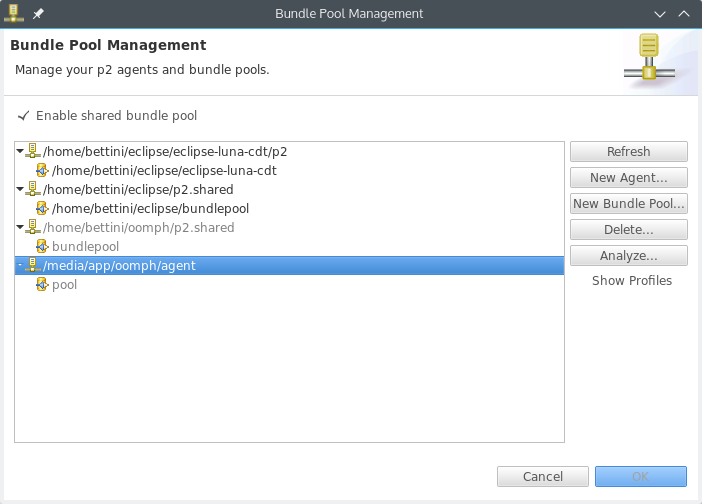
Task: Run Analyze... on the selected agent
Action: [628, 256]
